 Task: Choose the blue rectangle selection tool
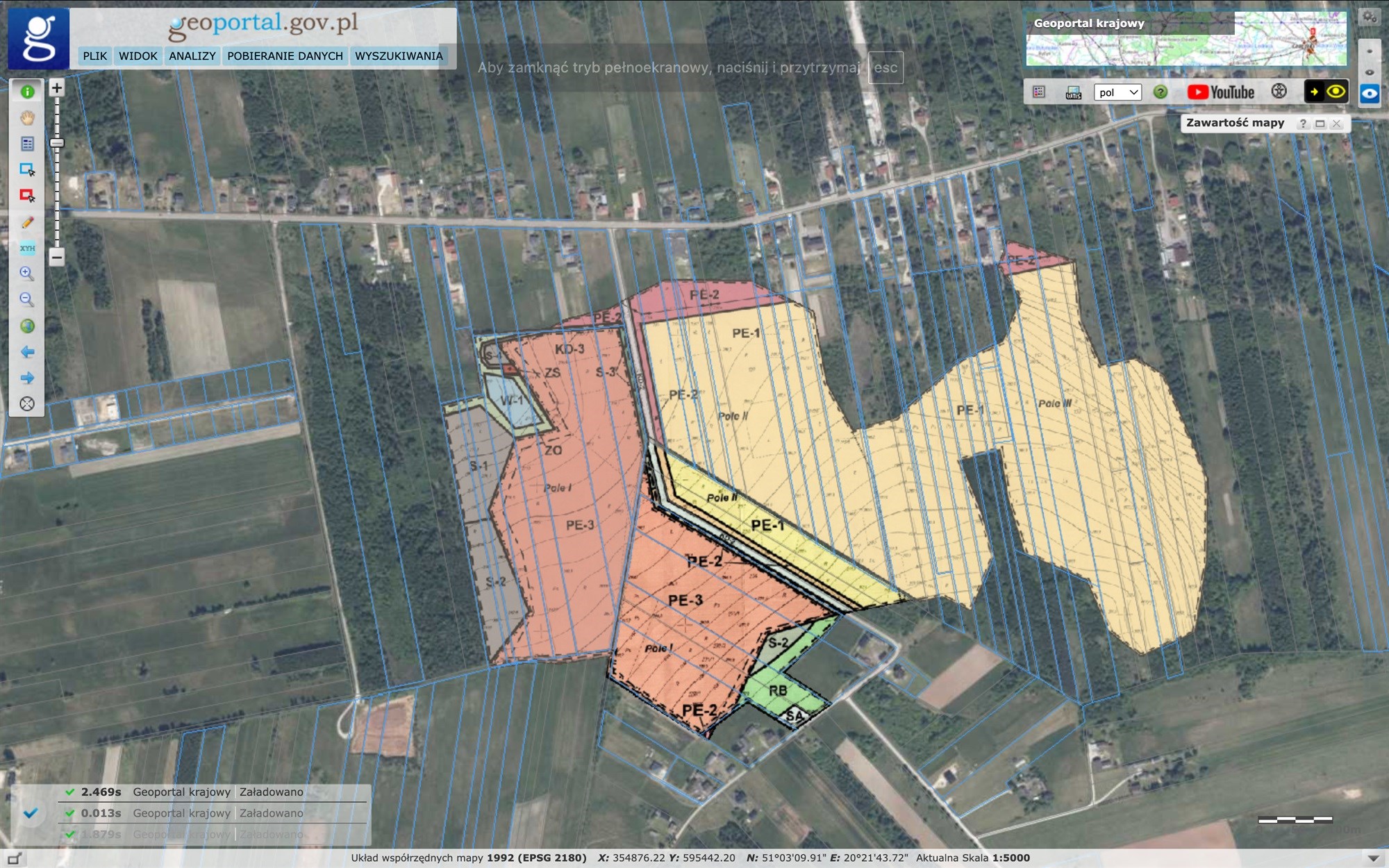click(27, 170)
